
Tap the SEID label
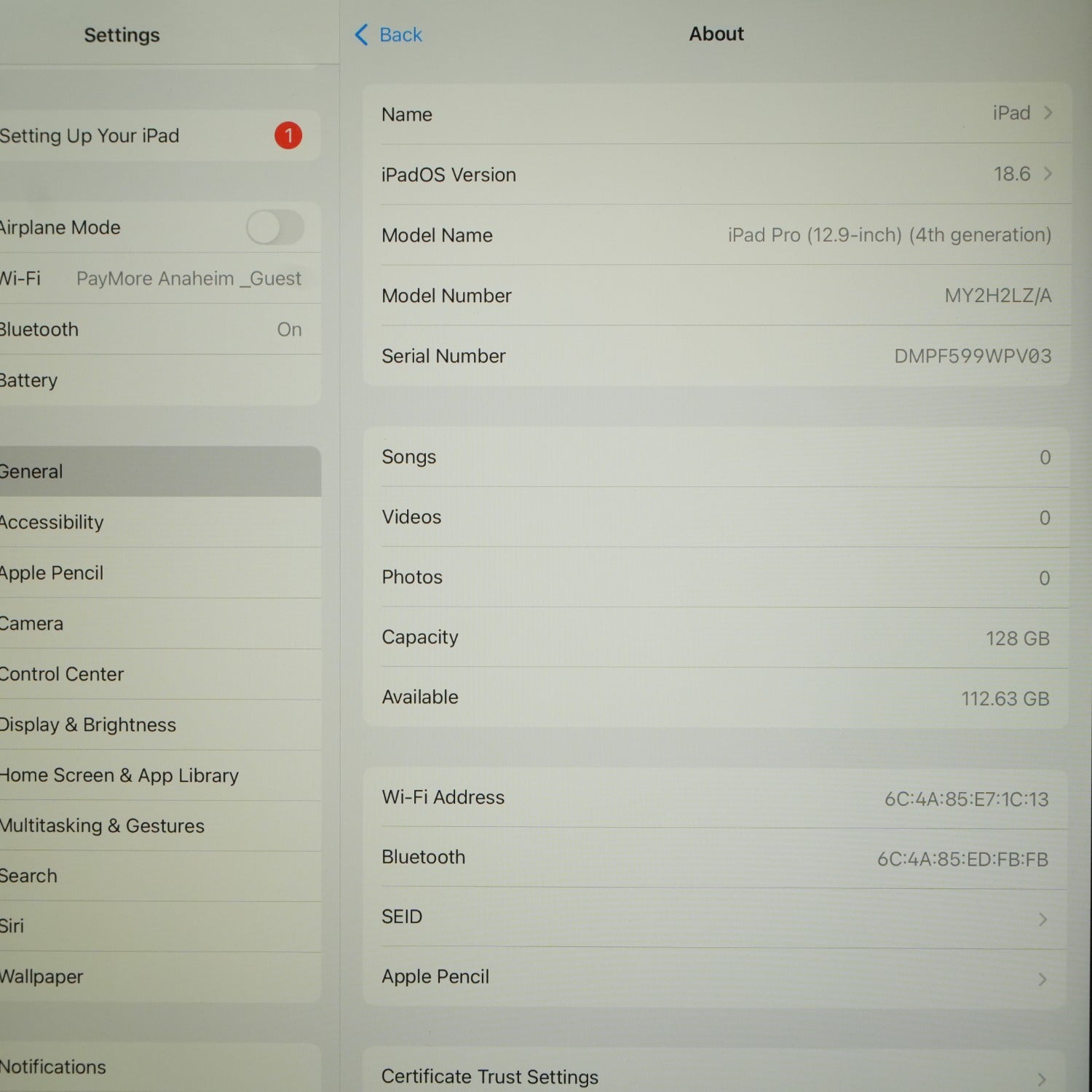pyautogui.click(x=402, y=917)
